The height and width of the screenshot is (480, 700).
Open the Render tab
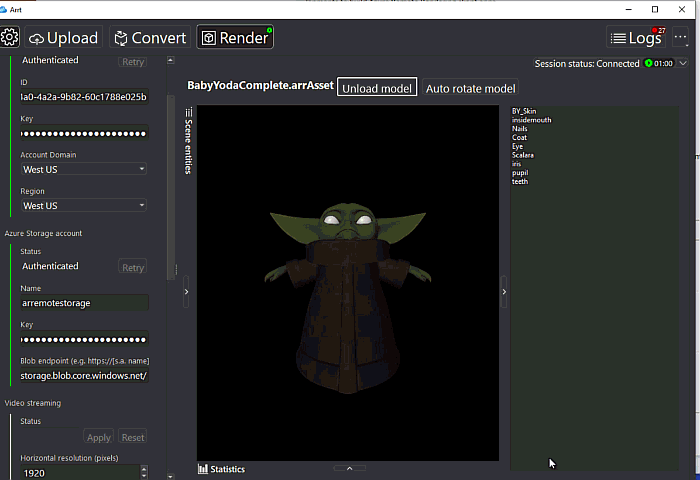(x=235, y=38)
